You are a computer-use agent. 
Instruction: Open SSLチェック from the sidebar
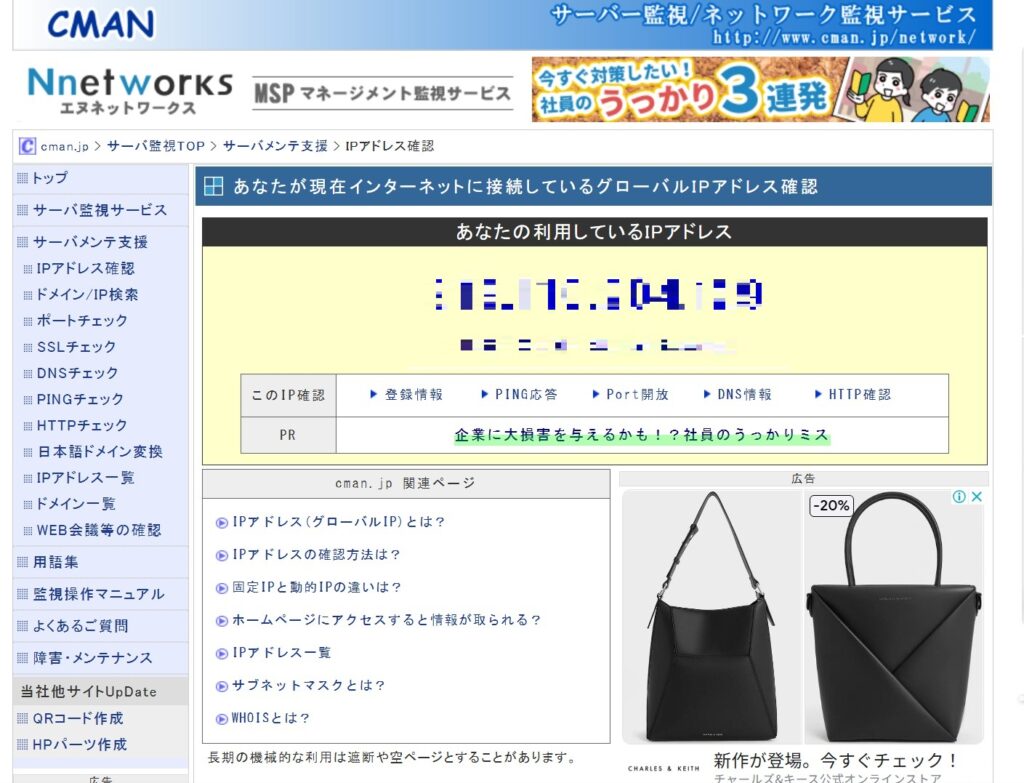click(76, 347)
